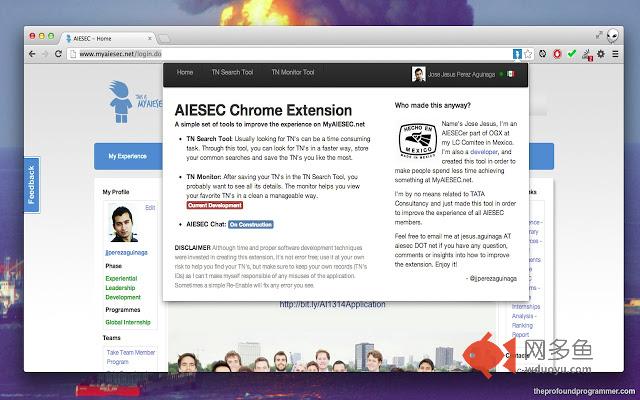The height and width of the screenshot is (400, 640).
Task: Click the gear extension icon in toolbar
Action: coord(601,54)
